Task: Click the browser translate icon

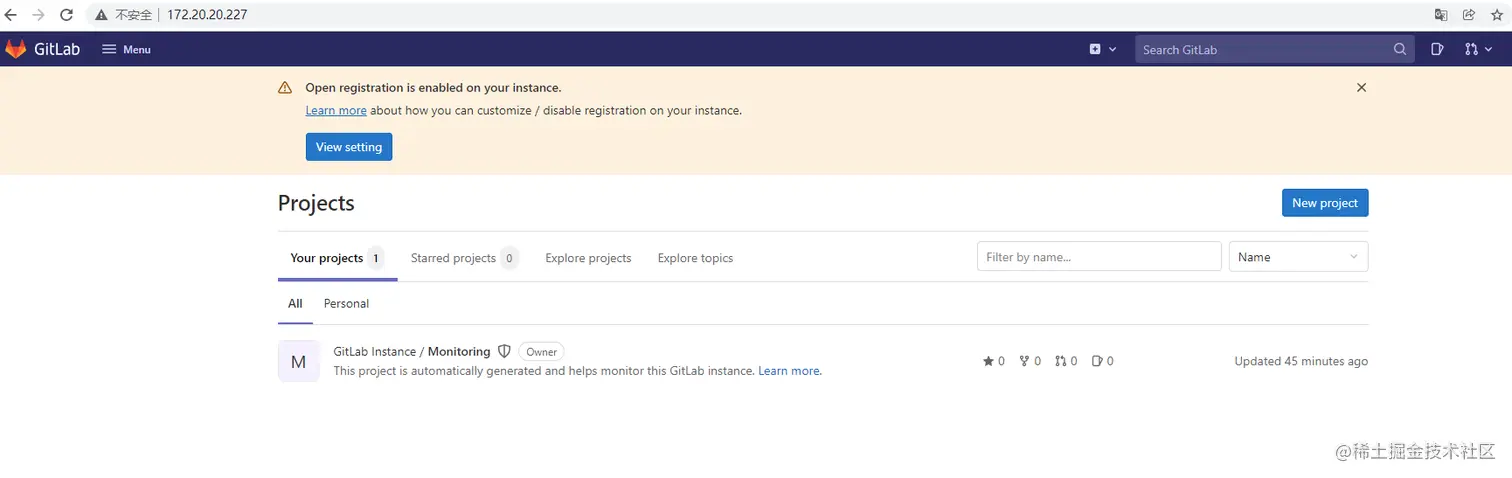Action: point(1441,15)
